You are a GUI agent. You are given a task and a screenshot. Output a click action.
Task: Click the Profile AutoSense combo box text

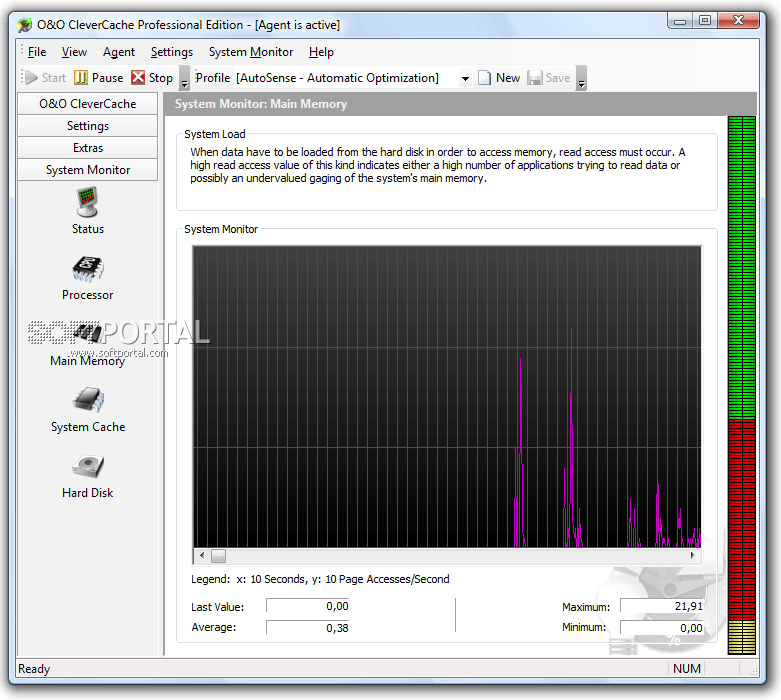[x=338, y=78]
